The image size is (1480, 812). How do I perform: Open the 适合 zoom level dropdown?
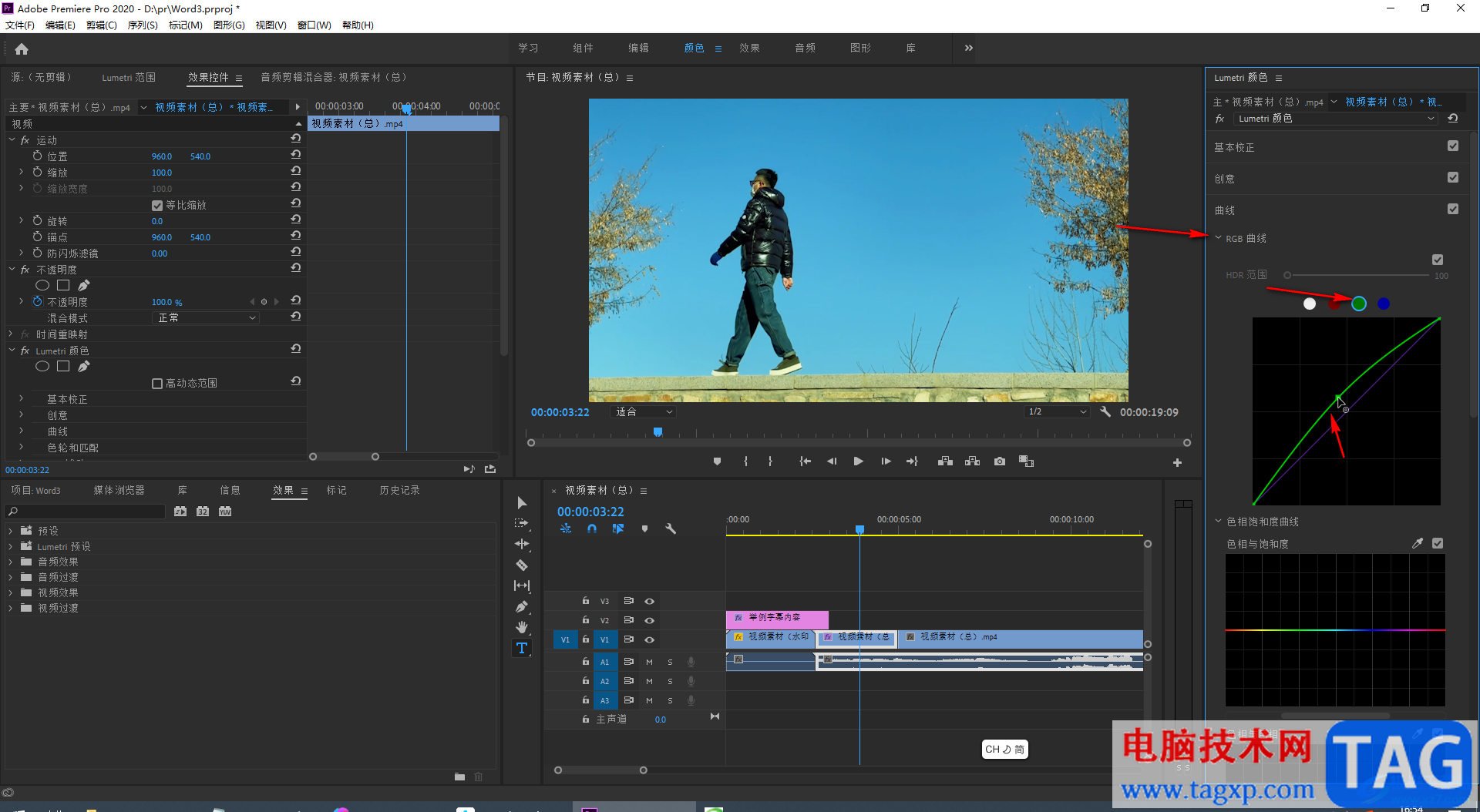tap(644, 412)
